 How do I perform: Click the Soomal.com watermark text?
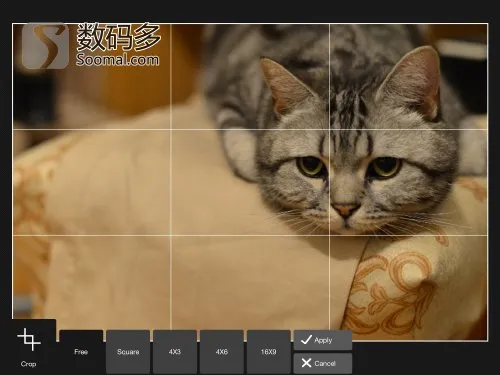[117, 60]
